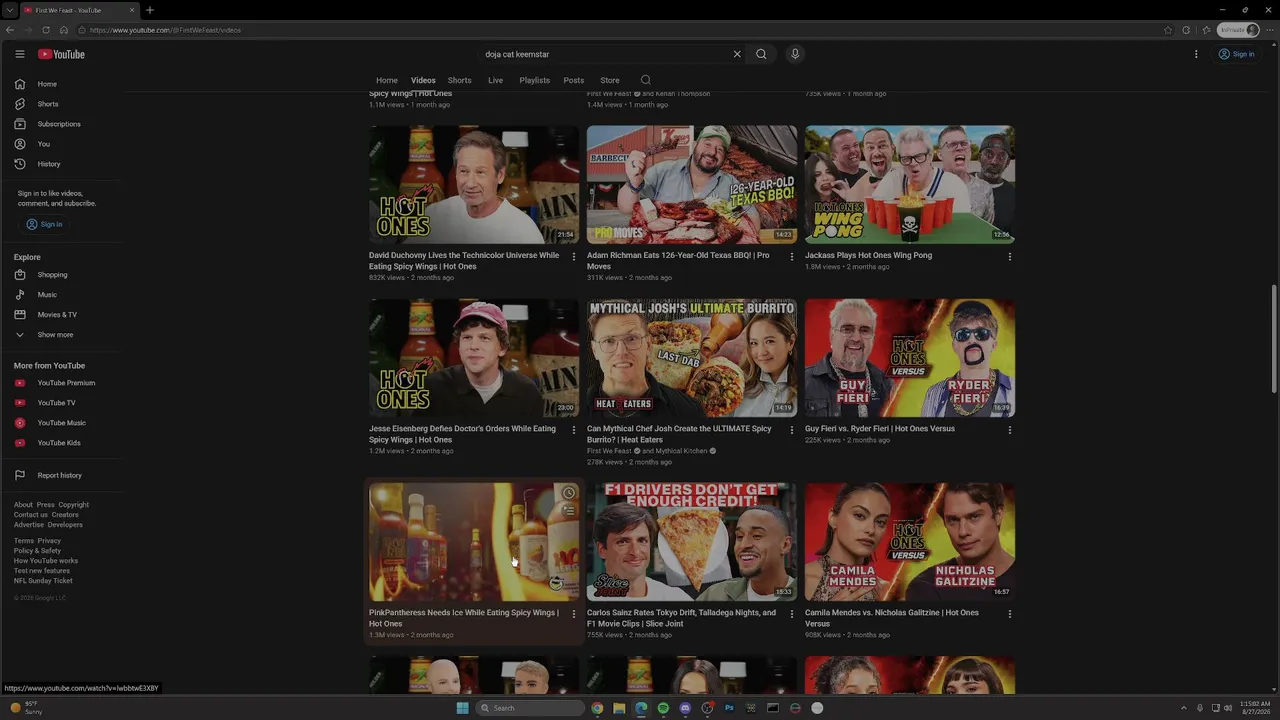Open options menu for Carlos Sainz video
Image resolution: width=1280 pixels, height=720 pixels.
click(x=792, y=613)
